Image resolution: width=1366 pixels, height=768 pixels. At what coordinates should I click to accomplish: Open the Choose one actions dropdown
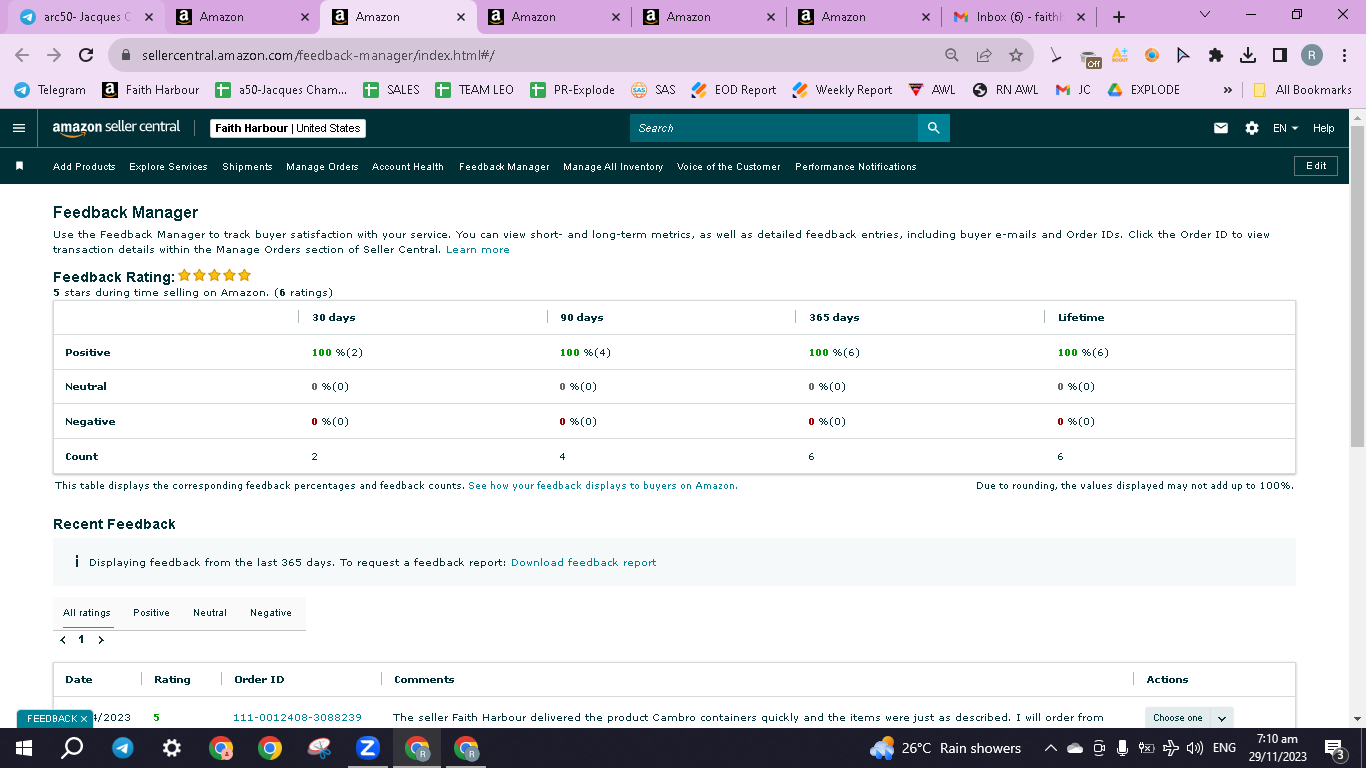[1178, 718]
